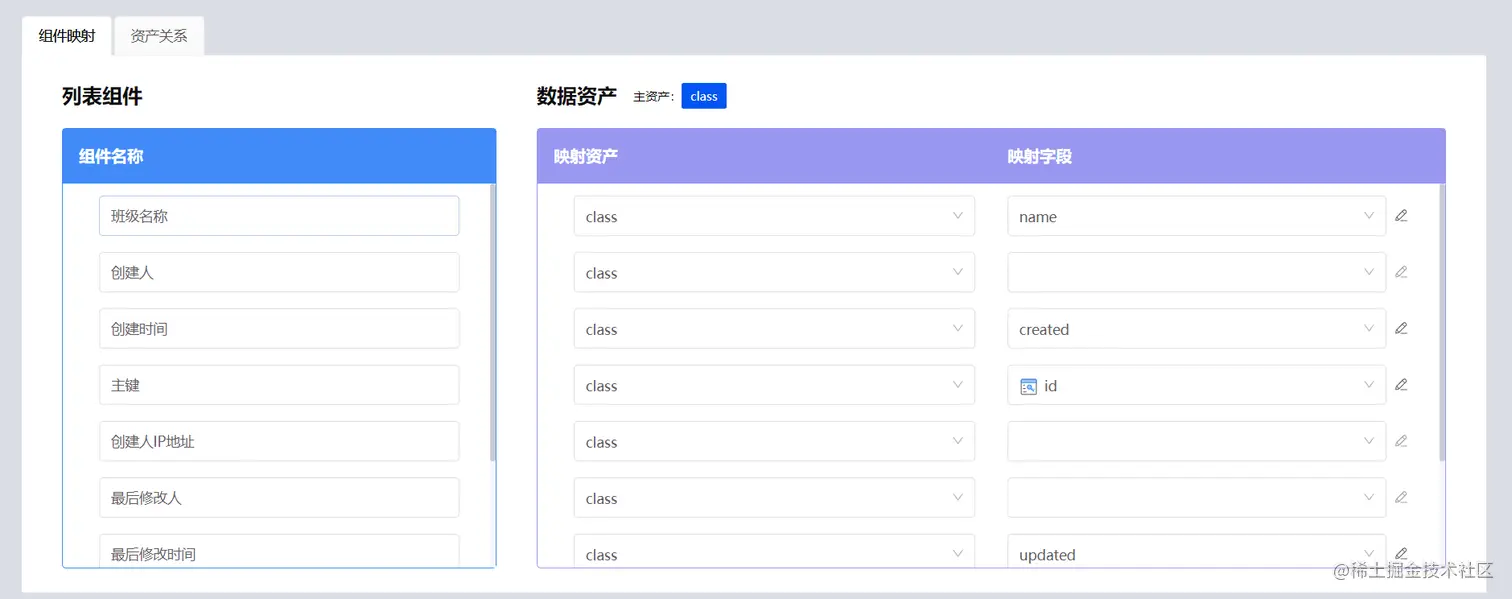Open the class asset dropdown in the updated row
1512x599 pixels.
pos(774,551)
